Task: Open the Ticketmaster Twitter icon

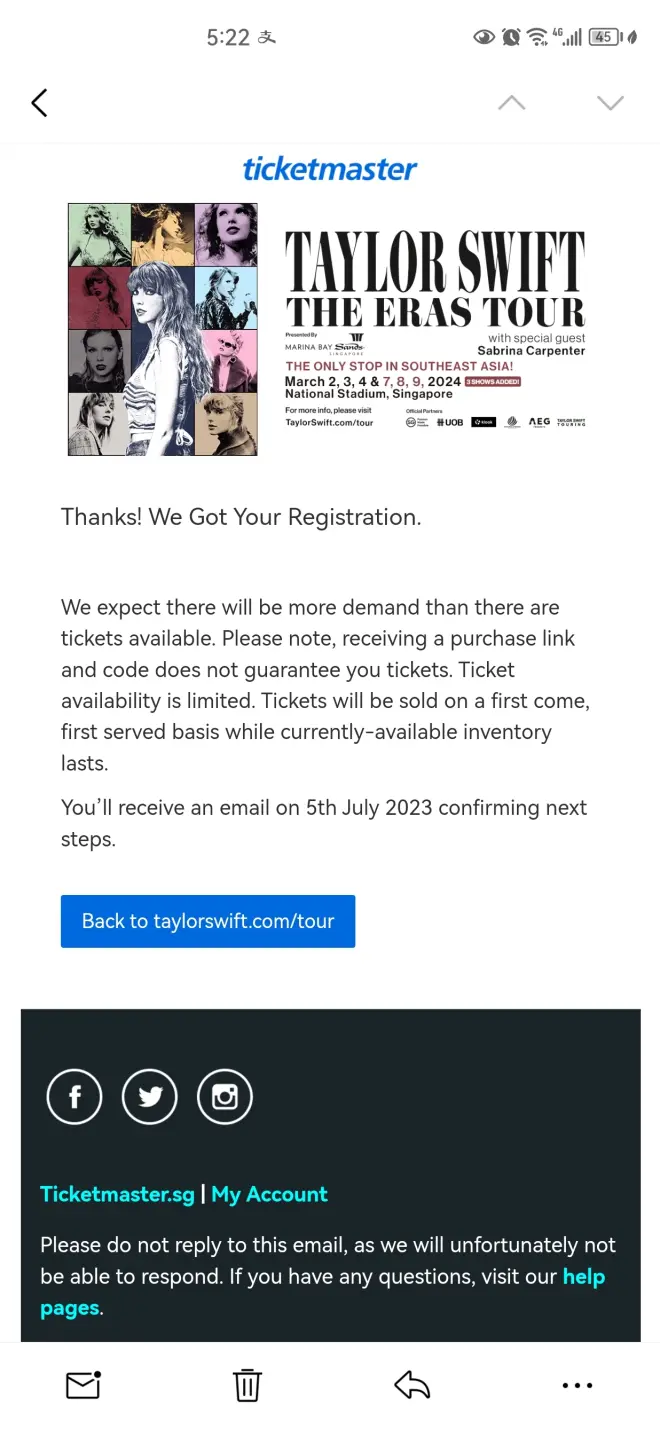Action: [150, 1097]
